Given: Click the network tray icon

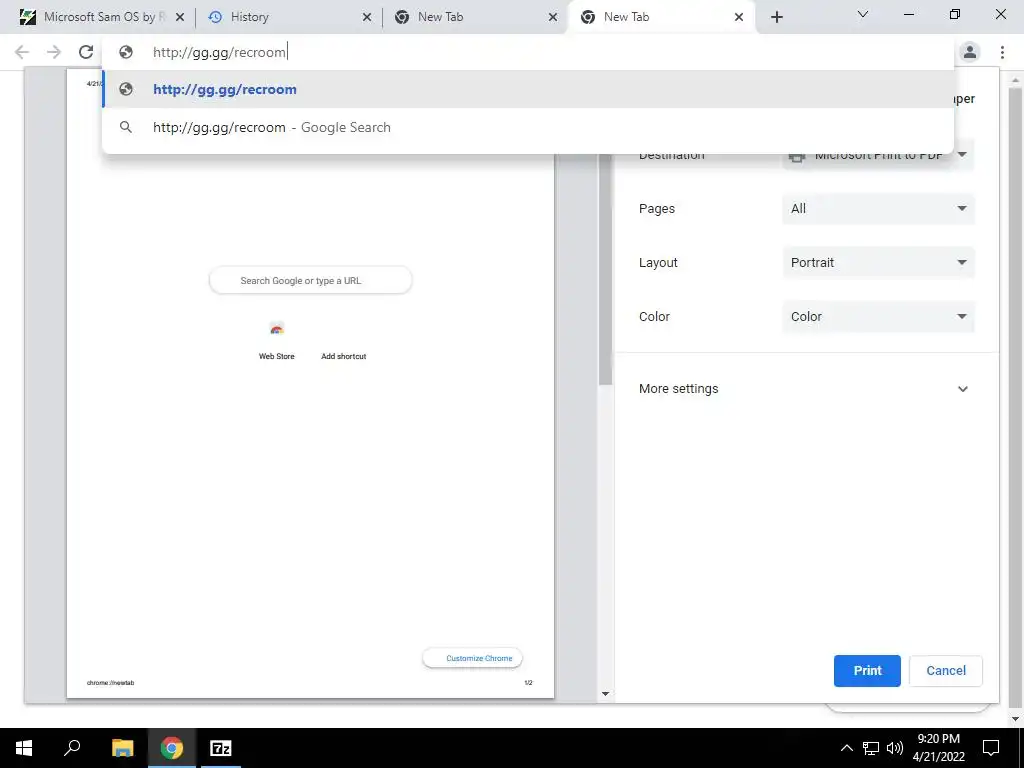Looking at the screenshot, I should (871, 748).
